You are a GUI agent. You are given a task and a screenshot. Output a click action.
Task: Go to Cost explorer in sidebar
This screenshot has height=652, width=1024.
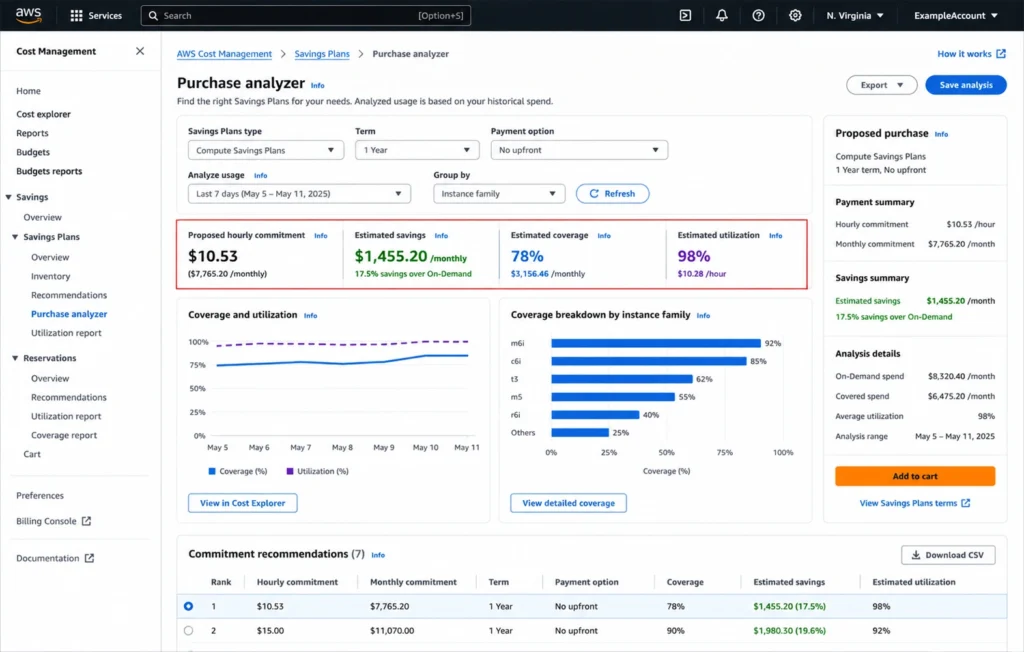click(x=43, y=114)
